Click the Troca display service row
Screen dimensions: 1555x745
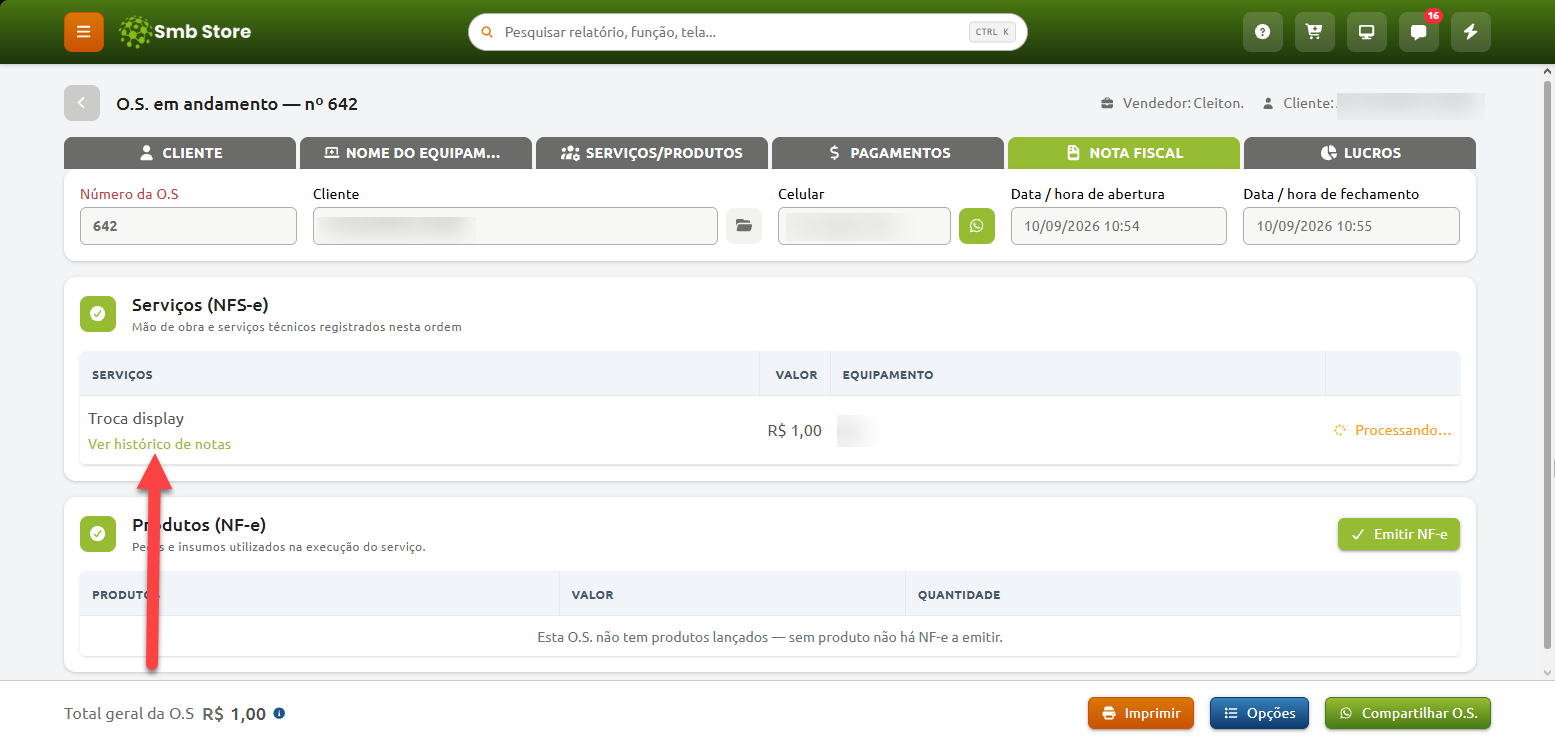(x=770, y=430)
